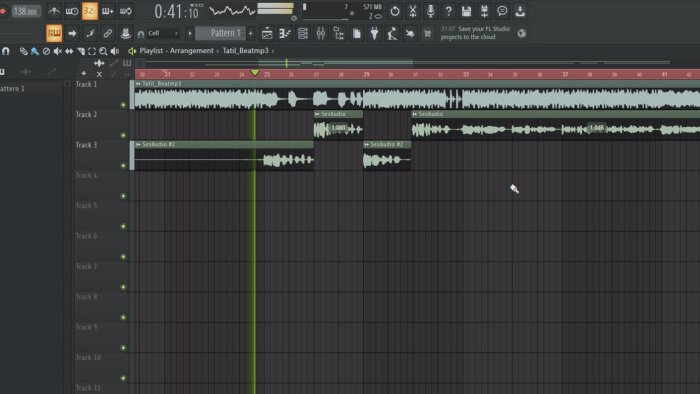Click the master volume peak meter
Screen dimensions: 700x394
[x=275, y=9]
